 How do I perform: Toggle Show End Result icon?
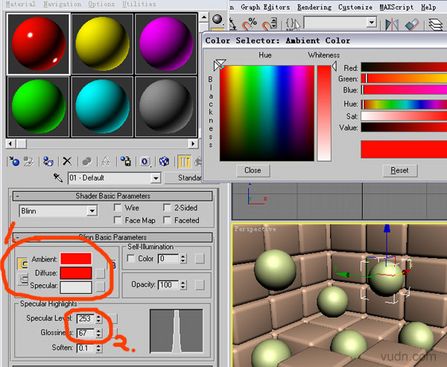184,162
